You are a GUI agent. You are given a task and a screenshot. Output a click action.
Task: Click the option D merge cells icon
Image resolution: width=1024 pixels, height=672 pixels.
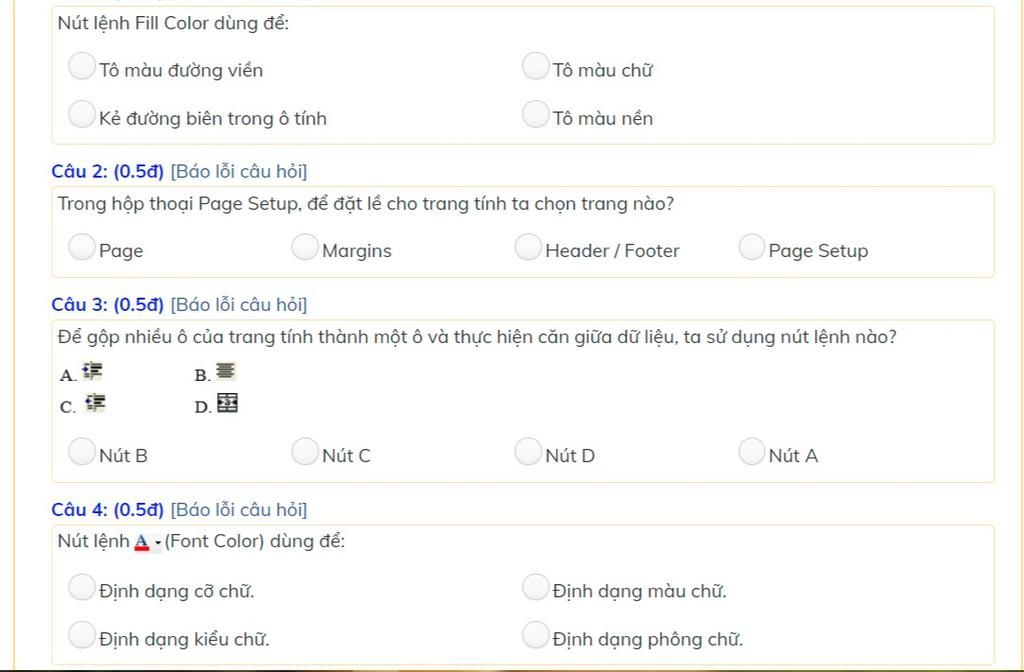tap(228, 403)
